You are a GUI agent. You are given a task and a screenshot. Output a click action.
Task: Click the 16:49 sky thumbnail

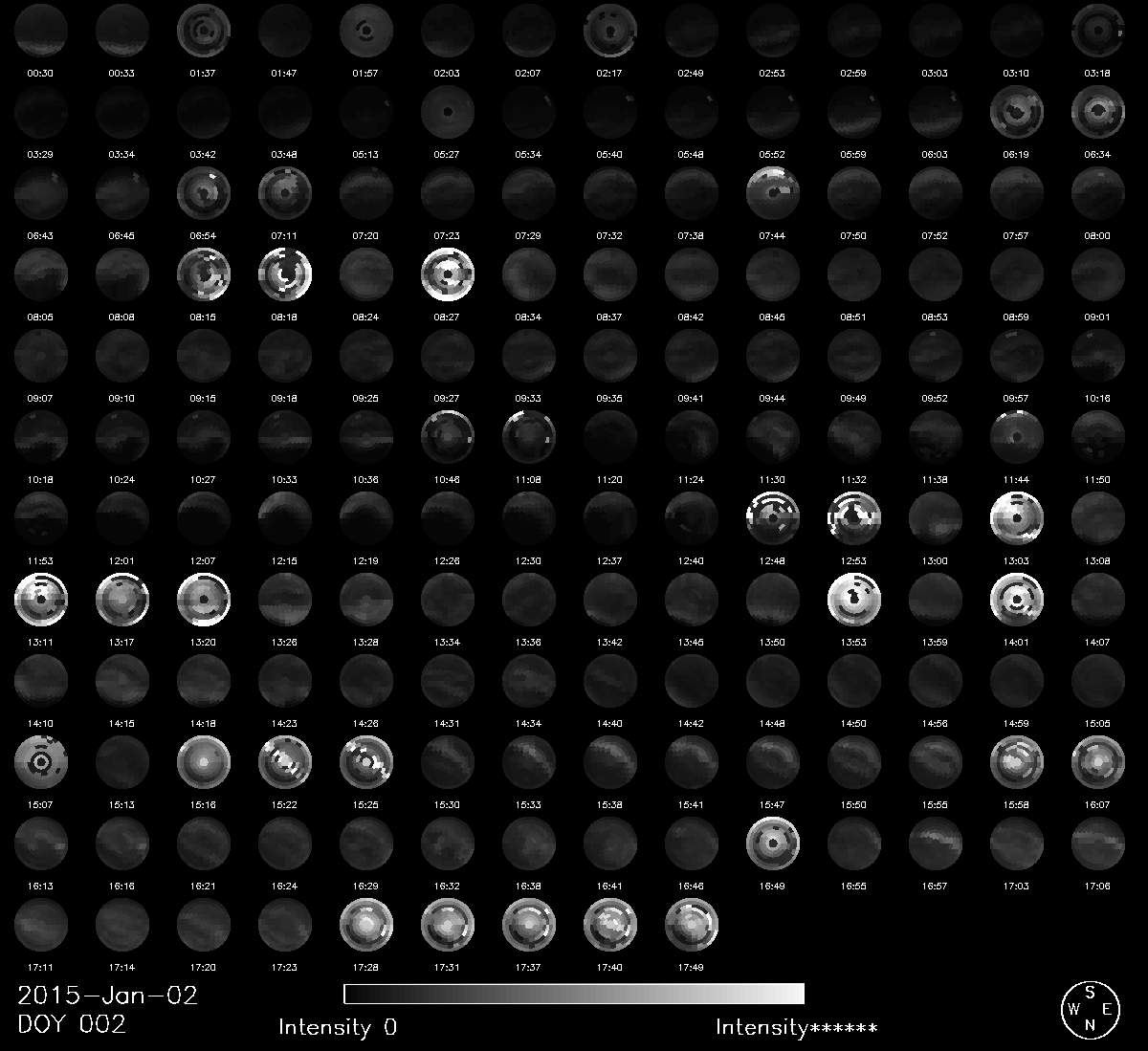click(773, 843)
